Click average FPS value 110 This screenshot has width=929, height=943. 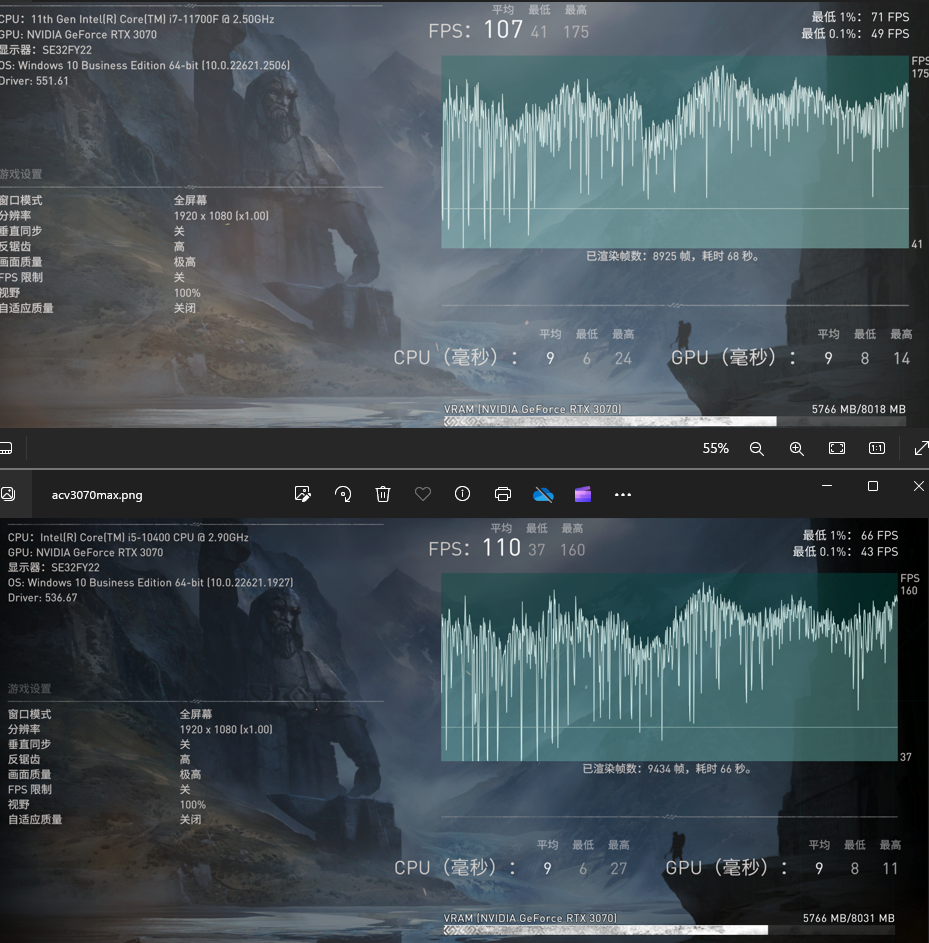tap(501, 547)
